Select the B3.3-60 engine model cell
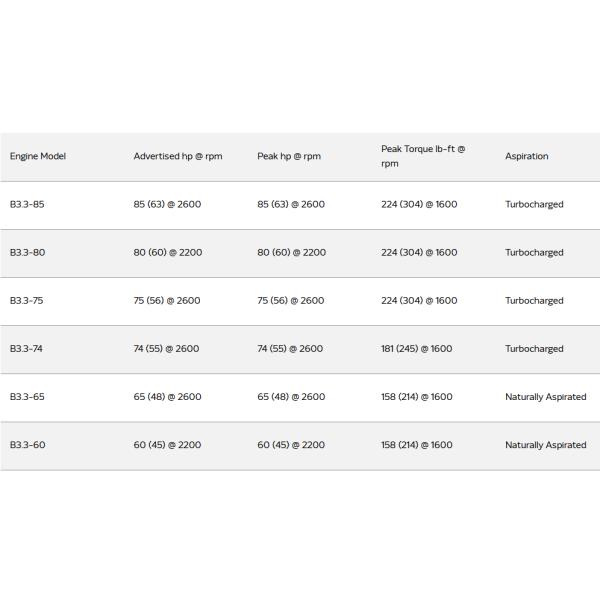This screenshot has width=600, height=600. click(x=28, y=445)
